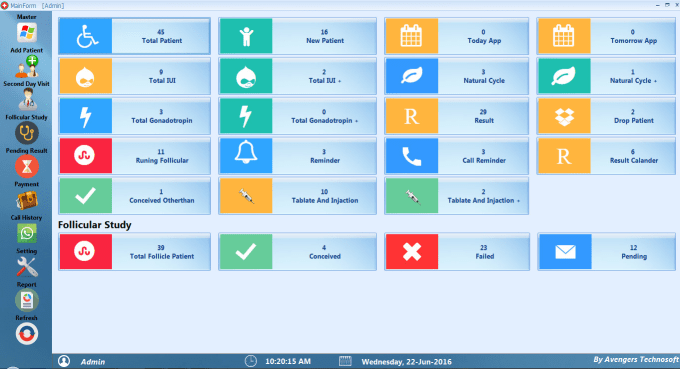
Task: Open the 3 Call Reminder tile
Action: tap(456, 156)
